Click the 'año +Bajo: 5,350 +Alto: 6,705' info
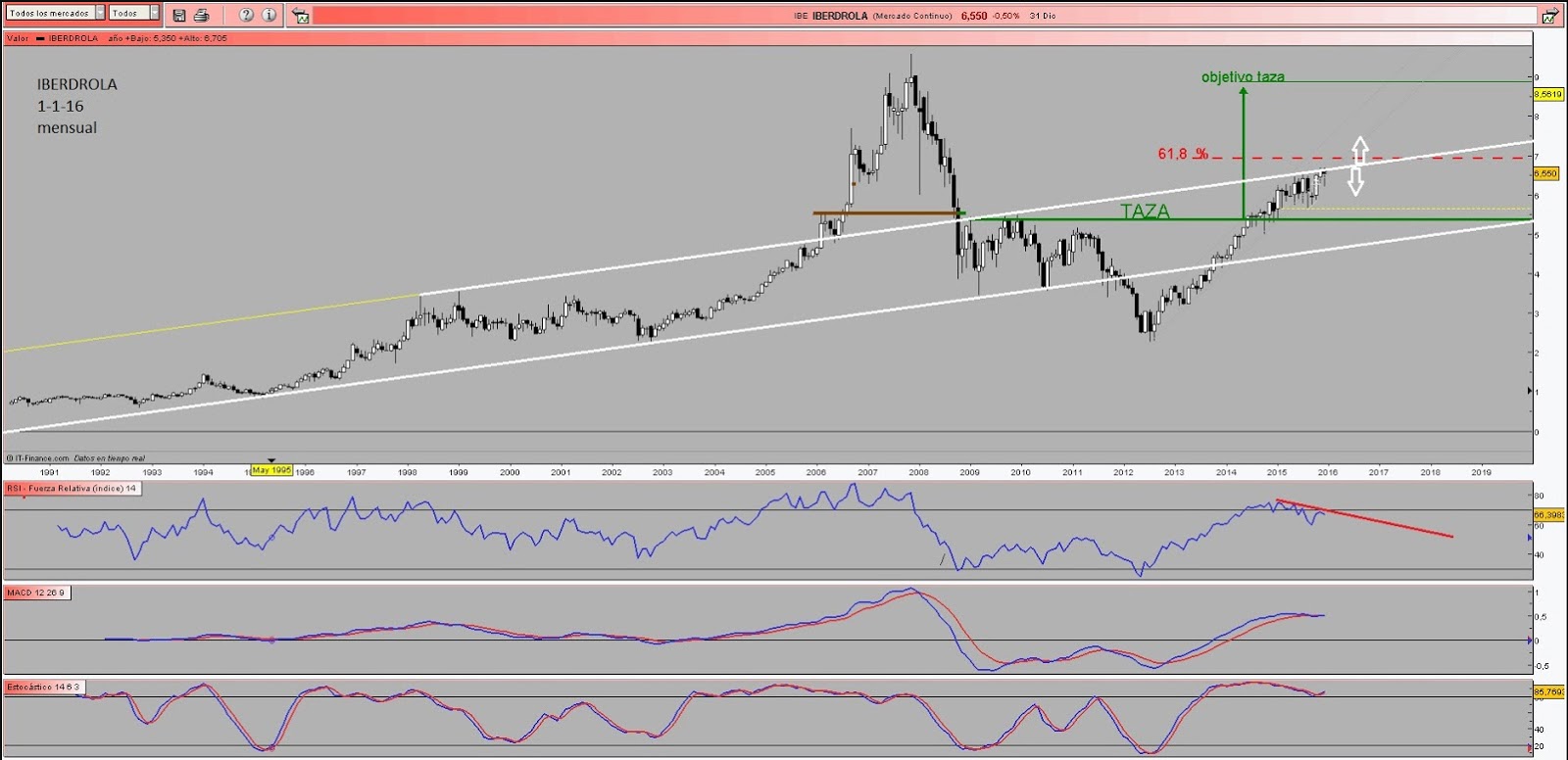This screenshot has width=1568, height=760. click(x=167, y=38)
